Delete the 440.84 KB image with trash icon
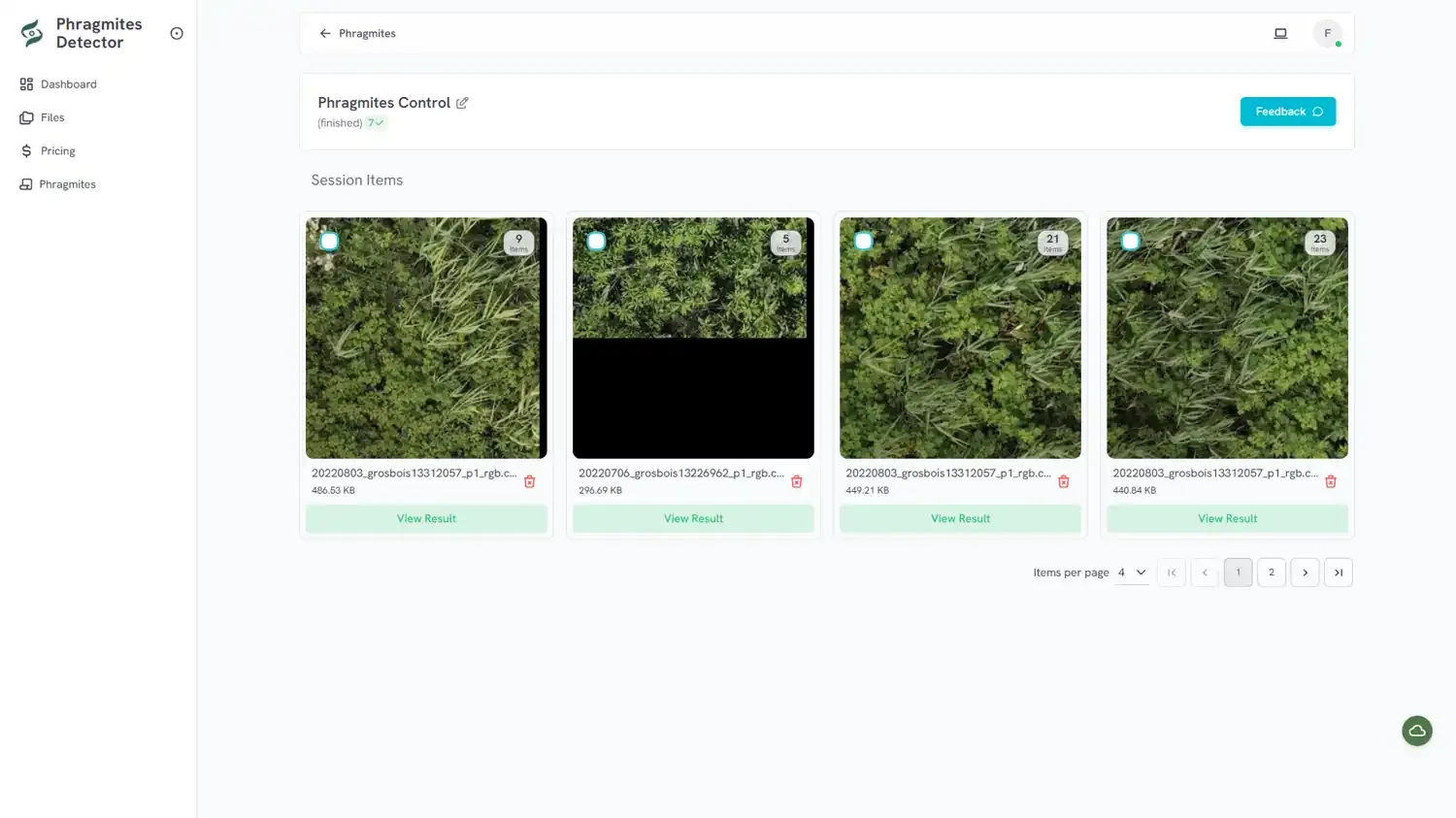 pyautogui.click(x=1331, y=481)
